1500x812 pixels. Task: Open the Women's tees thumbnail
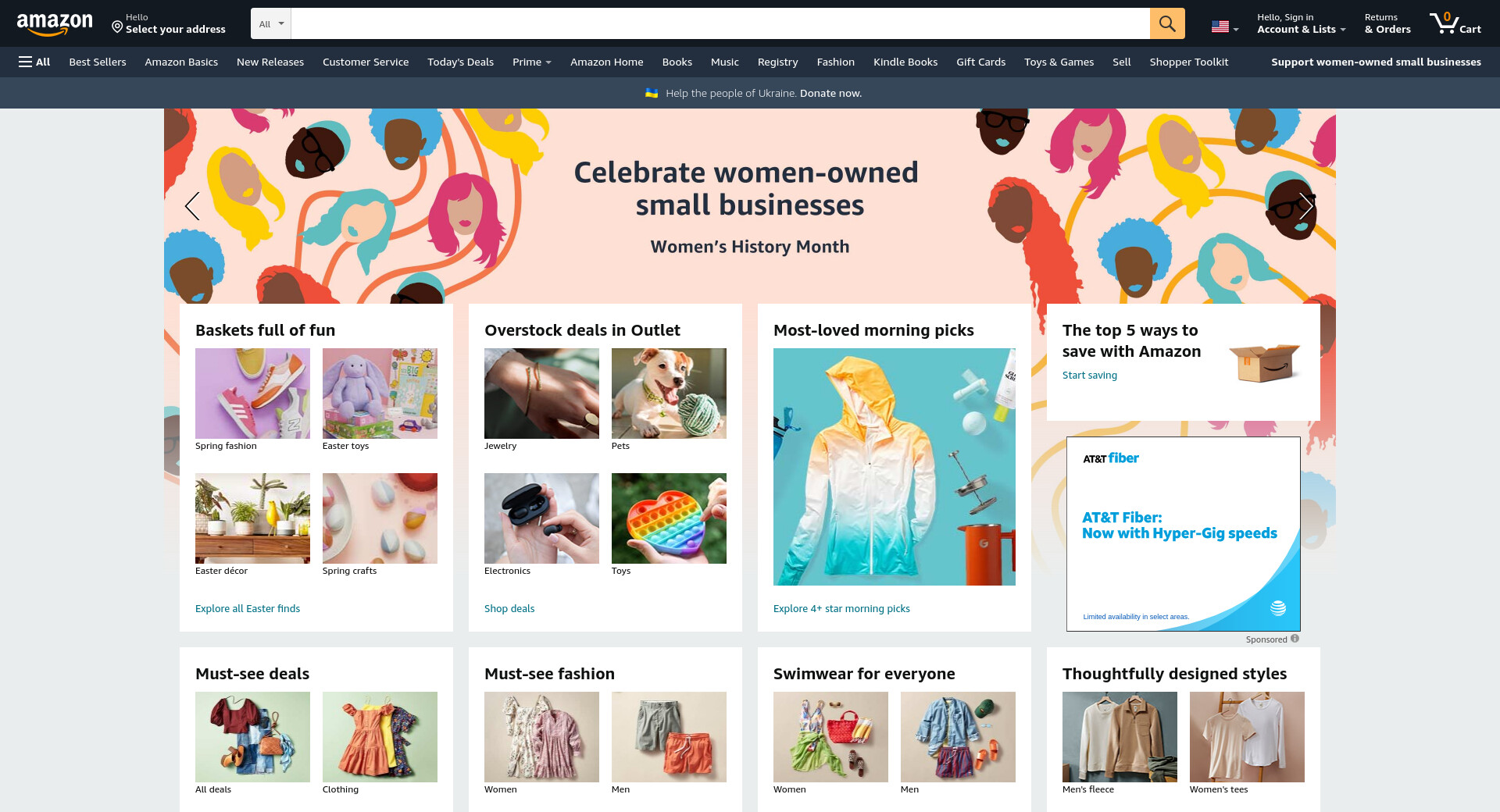click(1247, 737)
